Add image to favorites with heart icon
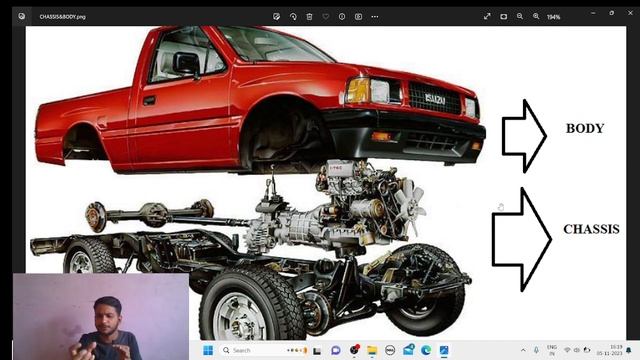Screen dimensions: 640x360 (x=325, y=17)
